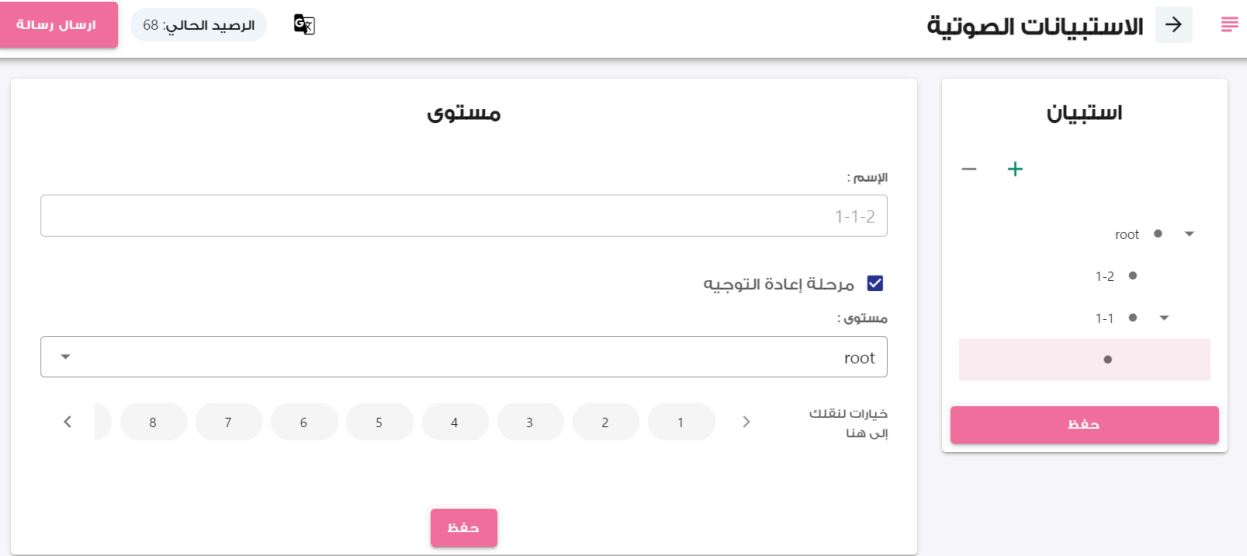Click حفظ button below level form
The height and width of the screenshot is (556, 1247).
point(464,528)
